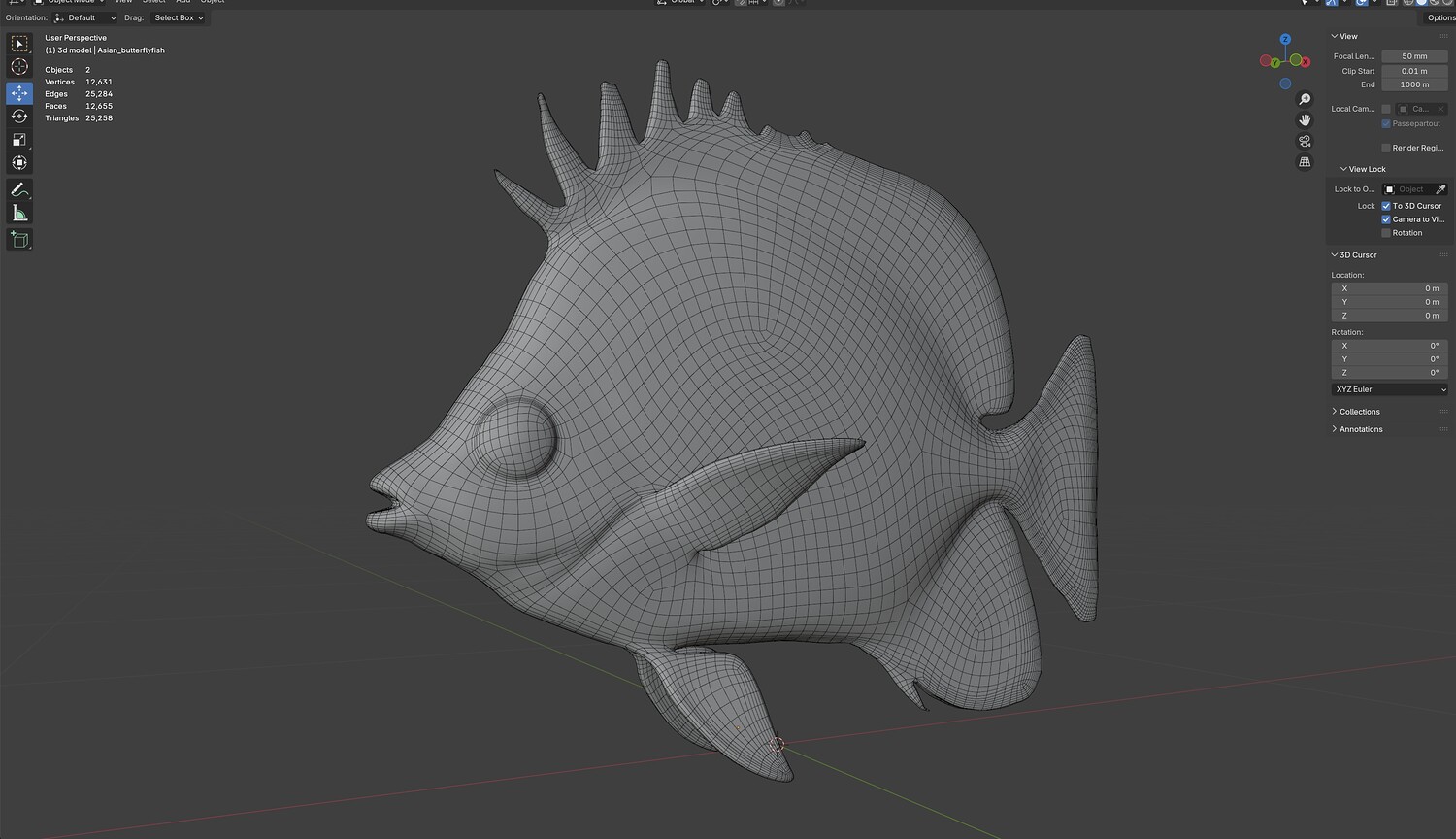Select the Select Box tool
The image size is (1456, 839).
[x=19, y=44]
